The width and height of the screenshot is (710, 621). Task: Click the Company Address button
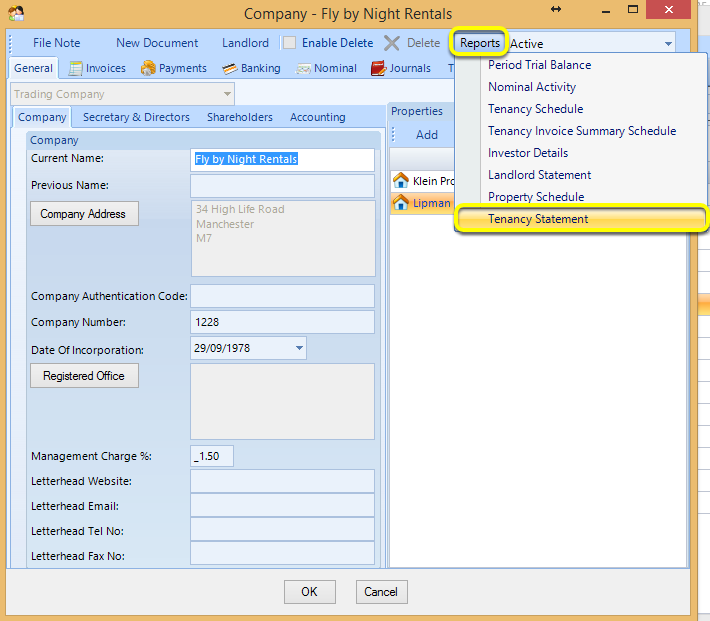click(84, 213)
